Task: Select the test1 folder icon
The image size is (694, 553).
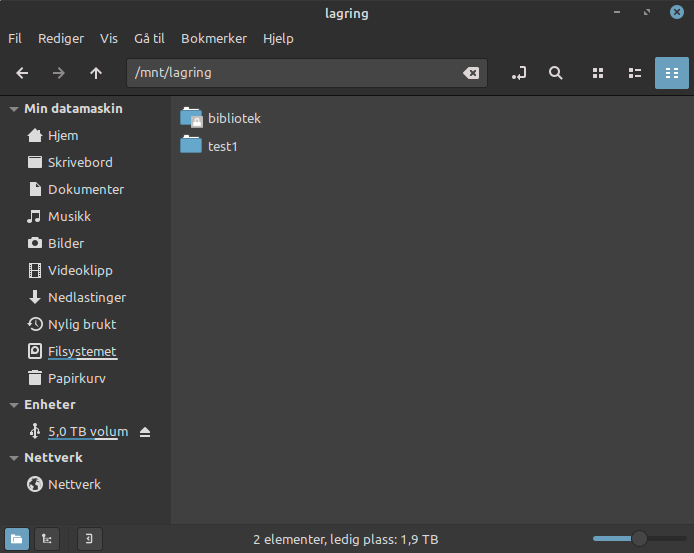Action: (x=191, y=145)
